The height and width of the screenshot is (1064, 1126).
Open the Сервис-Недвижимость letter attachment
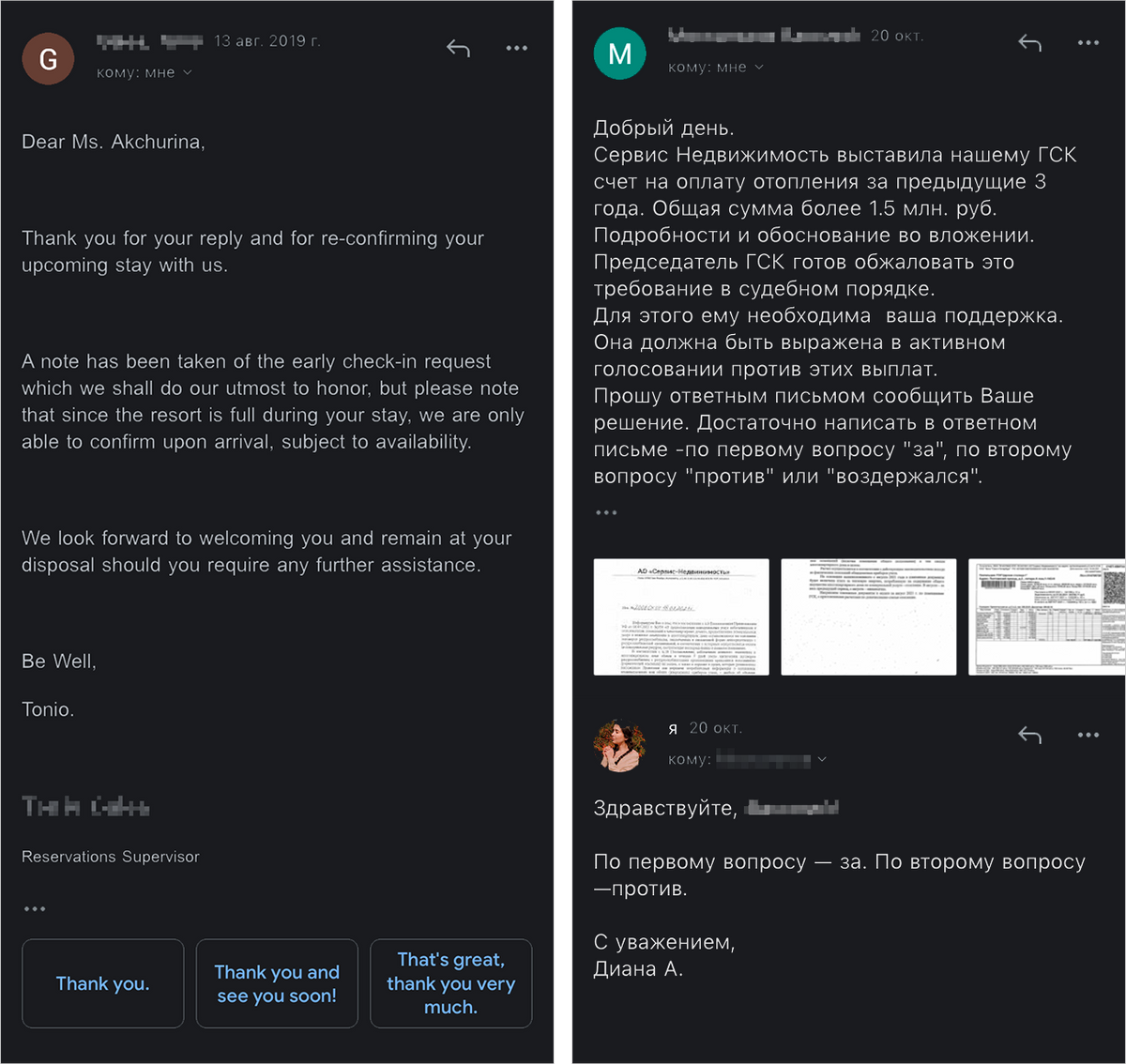pos(681,616)
